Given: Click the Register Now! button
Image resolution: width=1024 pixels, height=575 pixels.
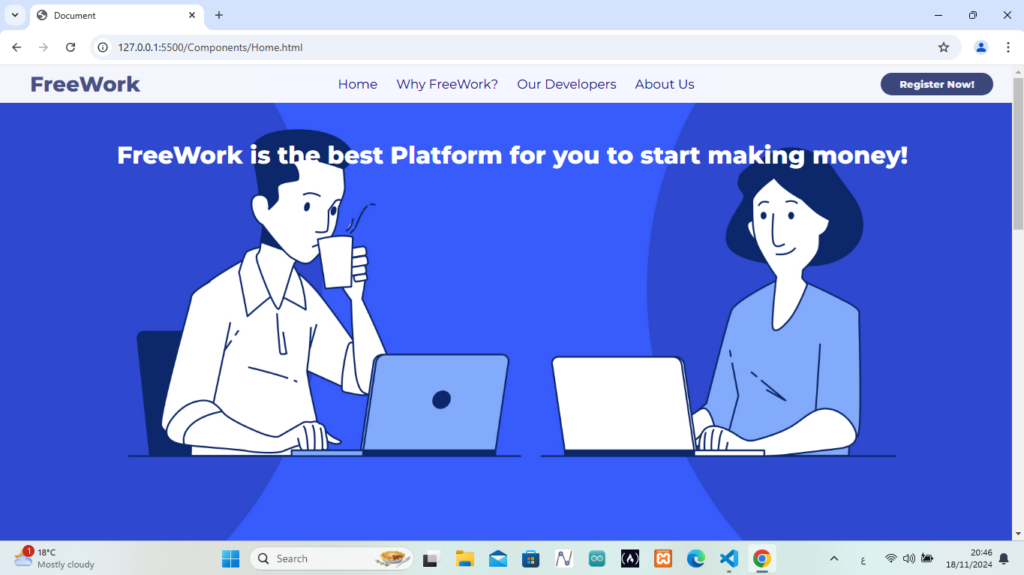Looking at the screenshot, I should click(x=936, y=84).
